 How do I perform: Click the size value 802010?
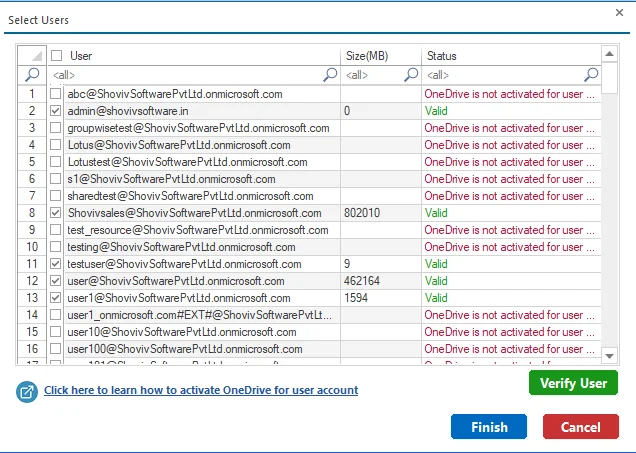click(x=362, y=213)
